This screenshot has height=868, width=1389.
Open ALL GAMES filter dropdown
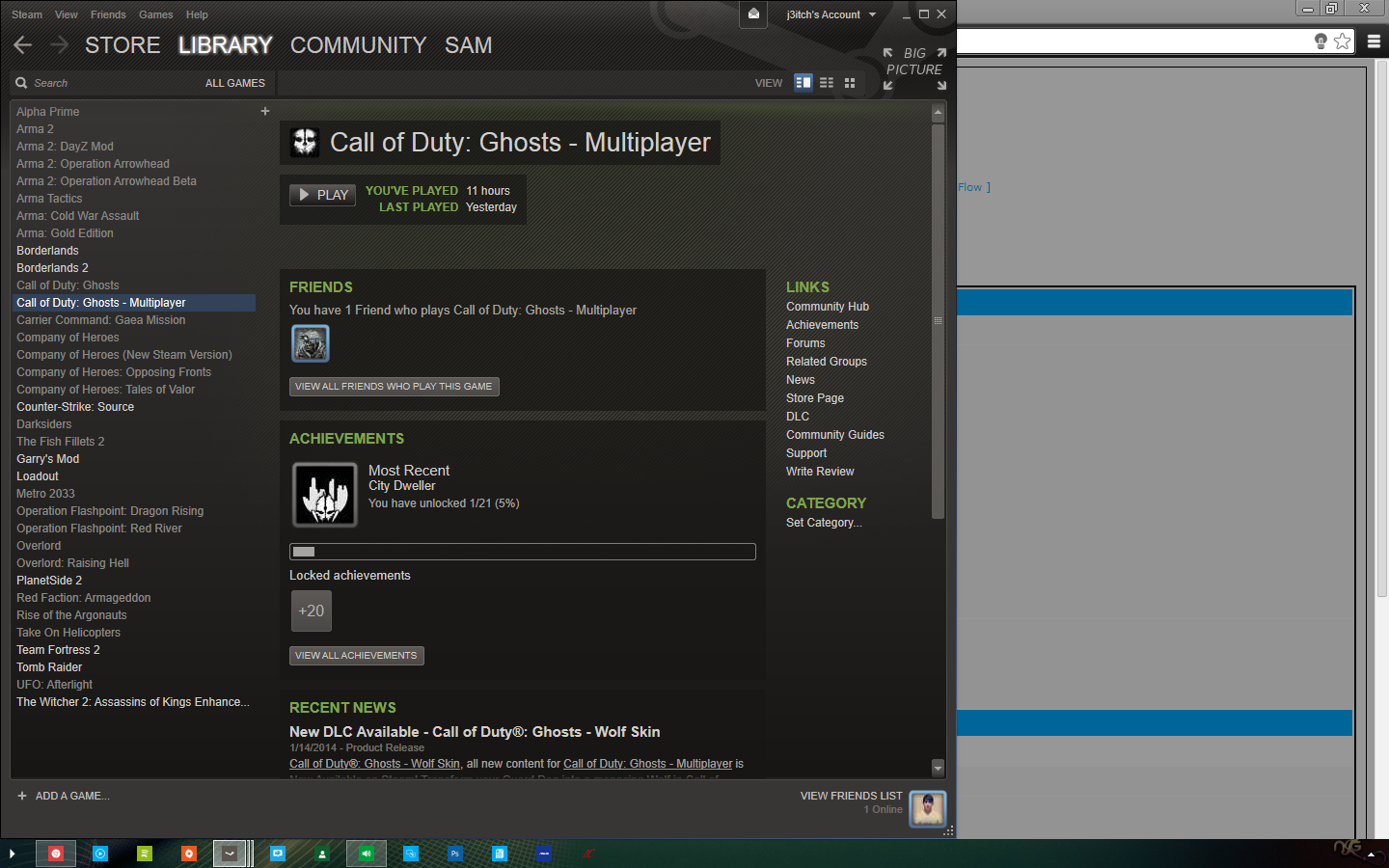click(x=235, y=83)
